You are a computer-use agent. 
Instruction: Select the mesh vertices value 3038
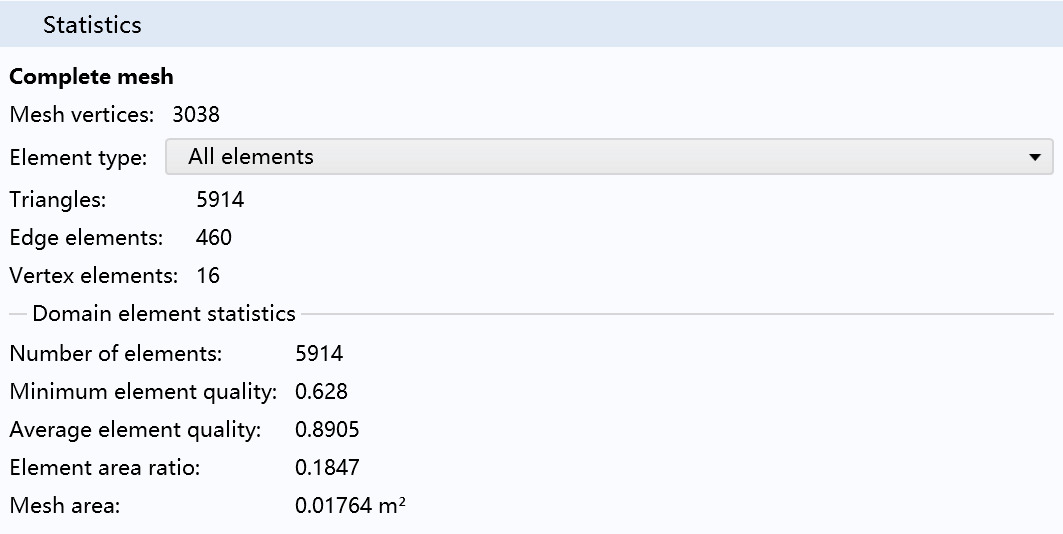pos(196,115)
